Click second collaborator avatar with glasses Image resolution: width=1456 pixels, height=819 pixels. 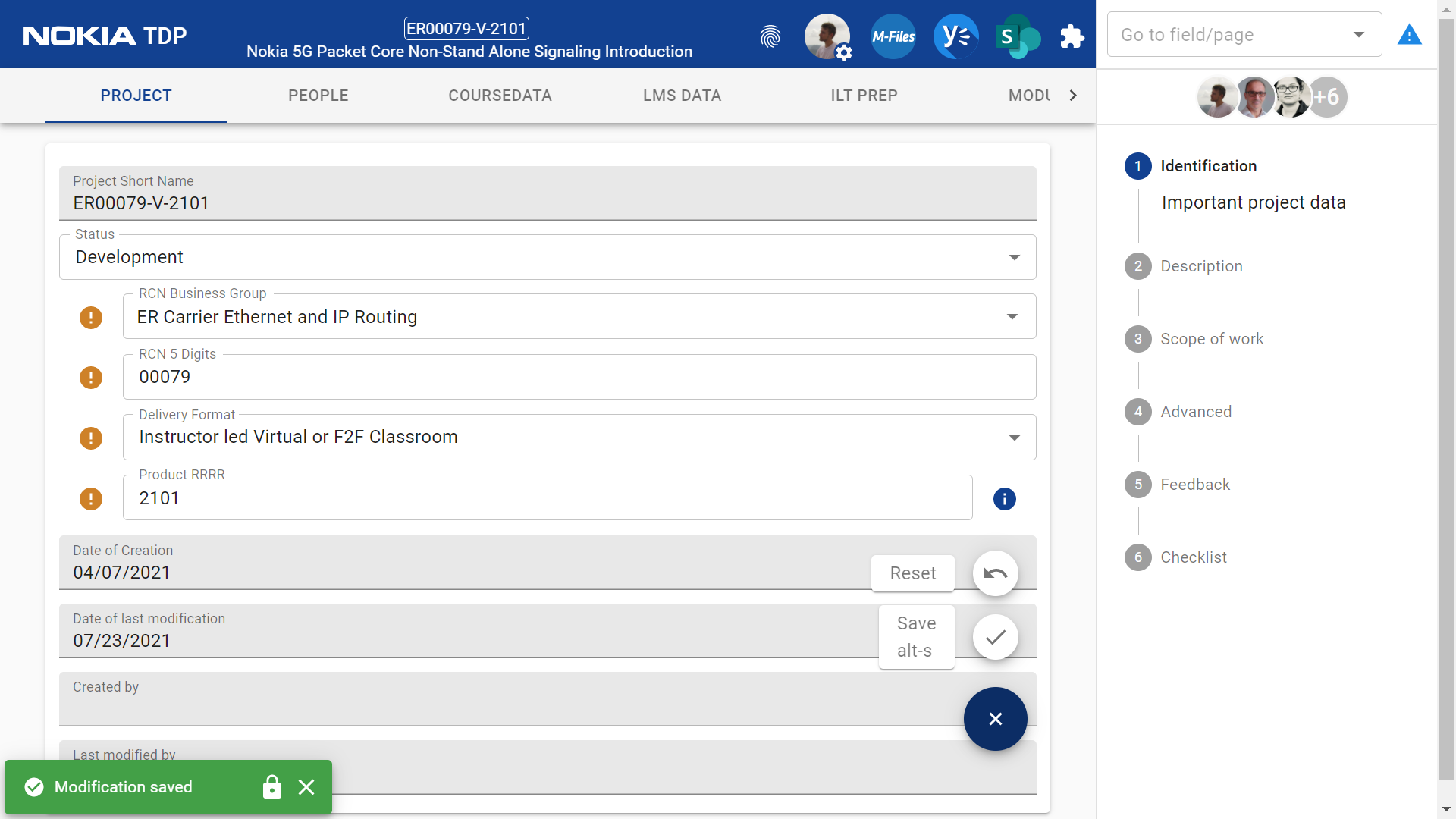pos(1254,97)
